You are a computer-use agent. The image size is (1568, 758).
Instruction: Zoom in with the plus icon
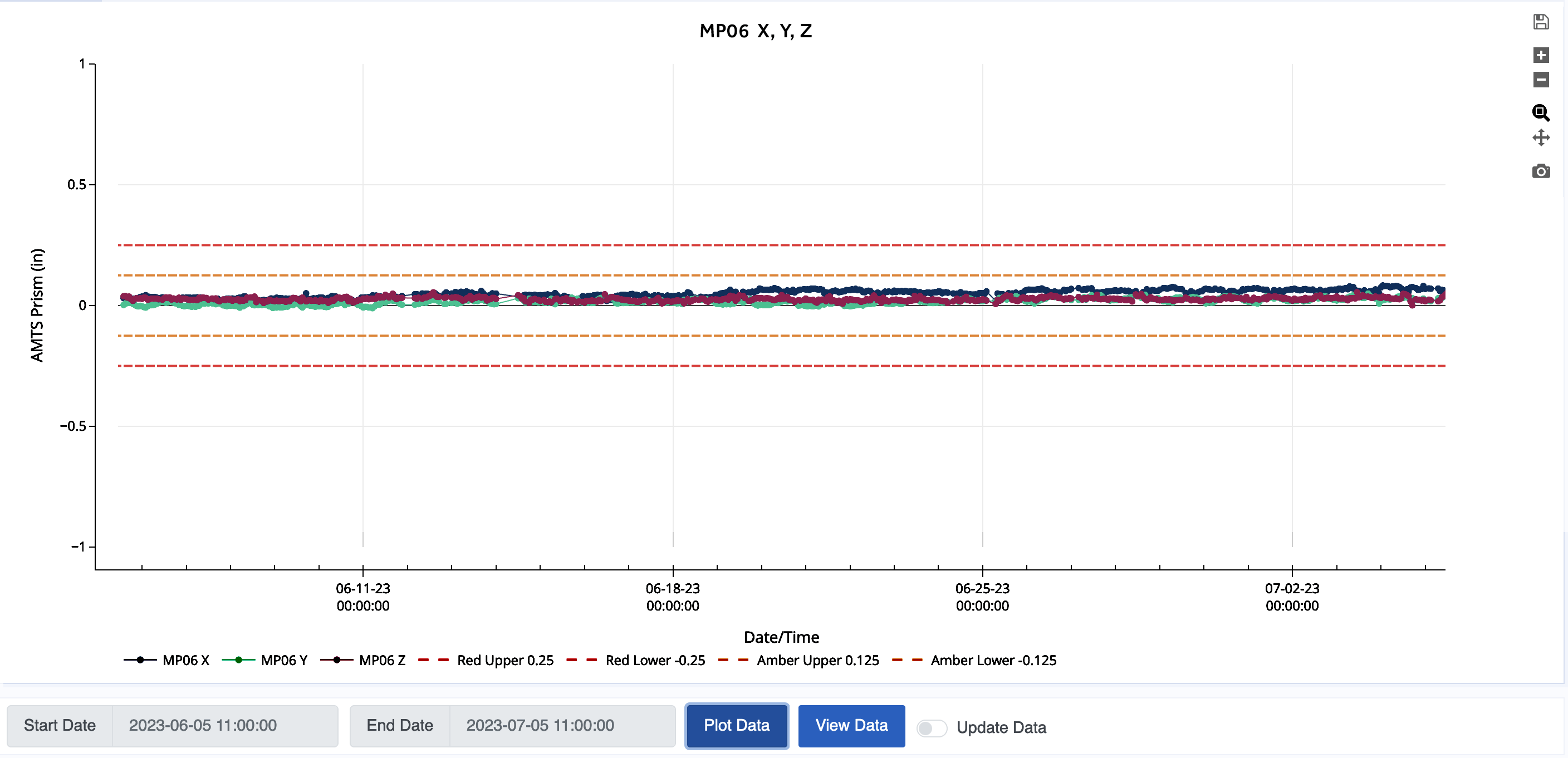tap(1541, 55)
